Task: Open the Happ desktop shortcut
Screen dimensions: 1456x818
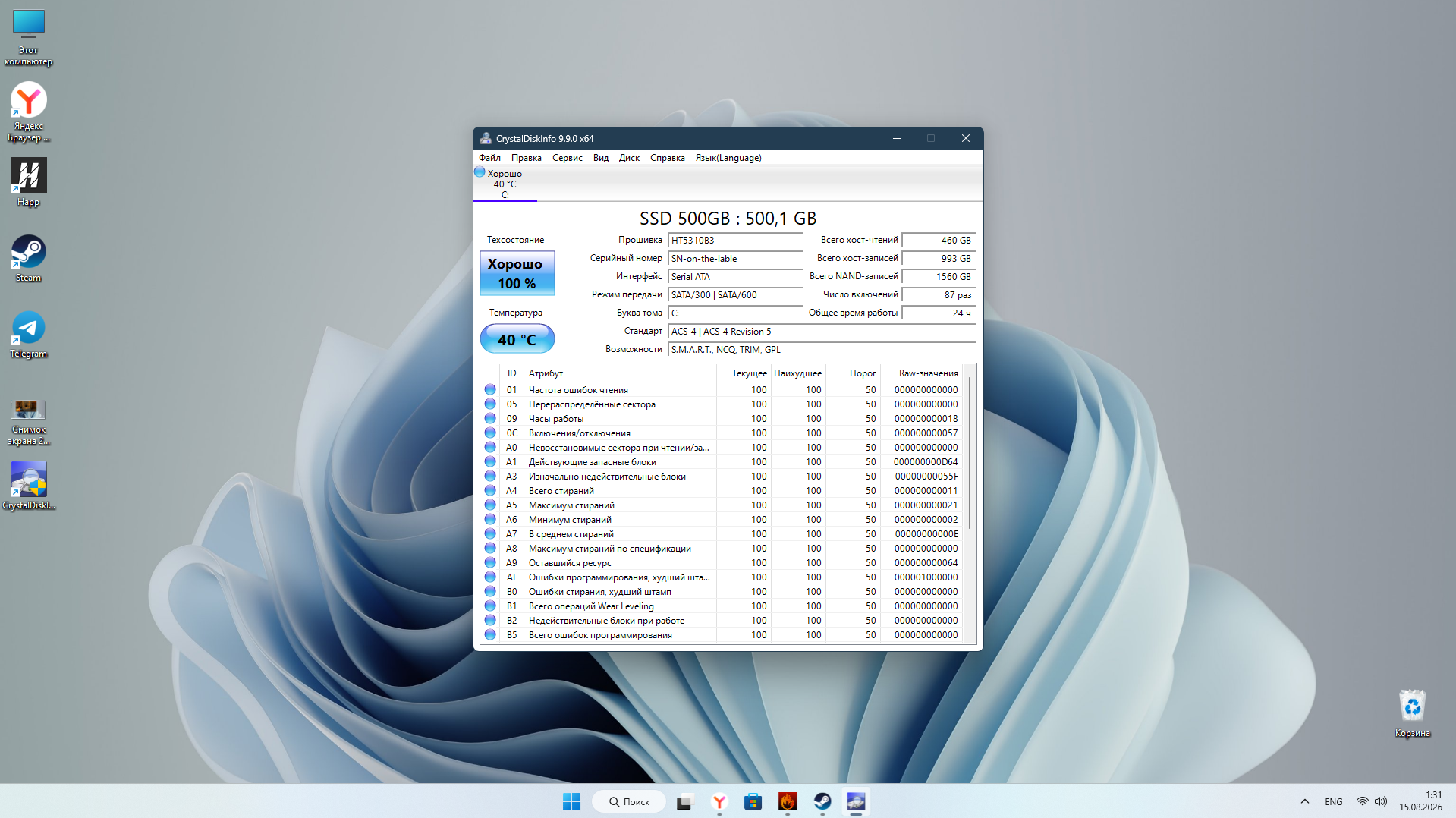Action: (29, 182)
